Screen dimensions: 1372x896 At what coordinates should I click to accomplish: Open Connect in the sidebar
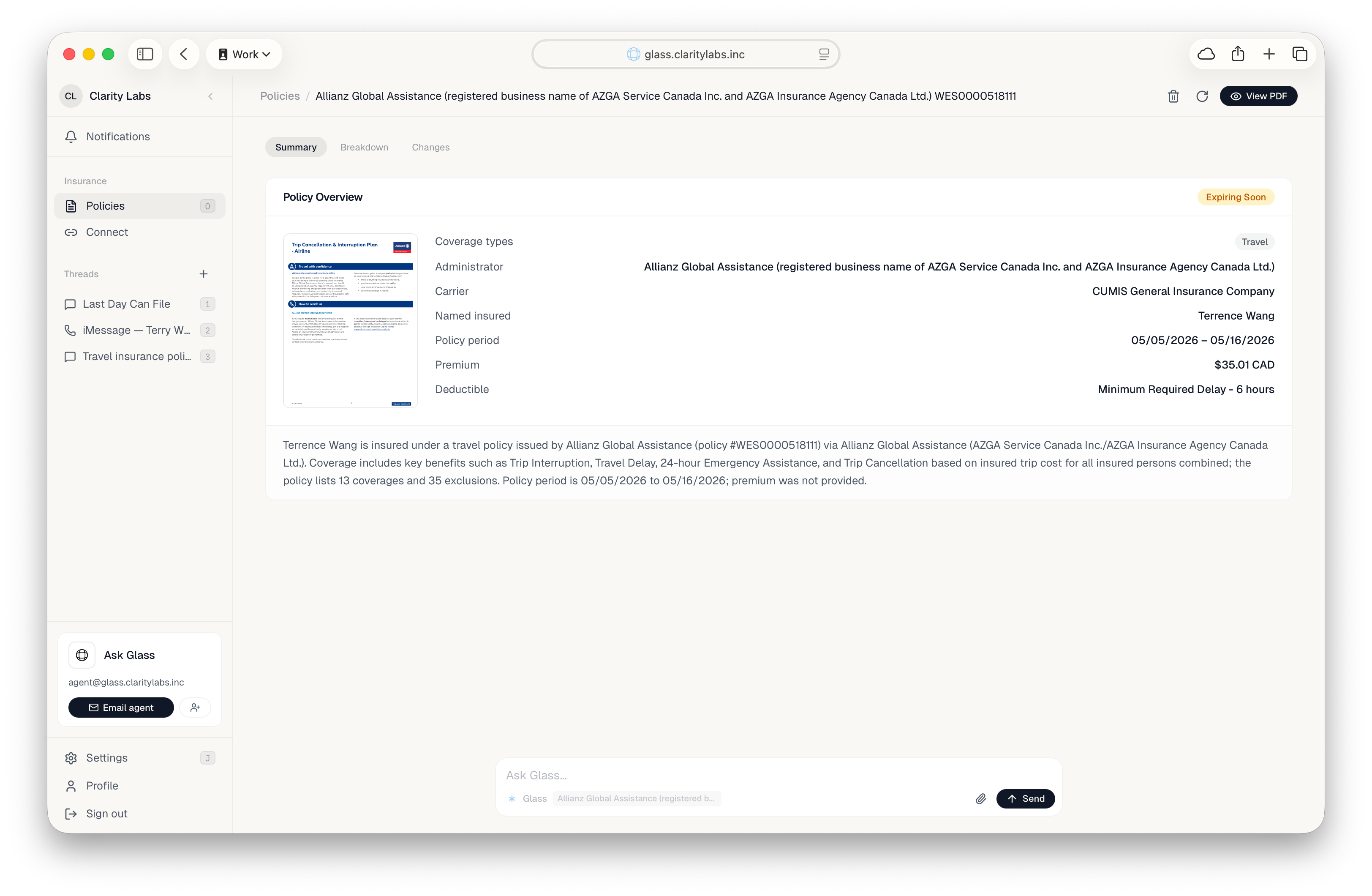click(x=139, y=232)
